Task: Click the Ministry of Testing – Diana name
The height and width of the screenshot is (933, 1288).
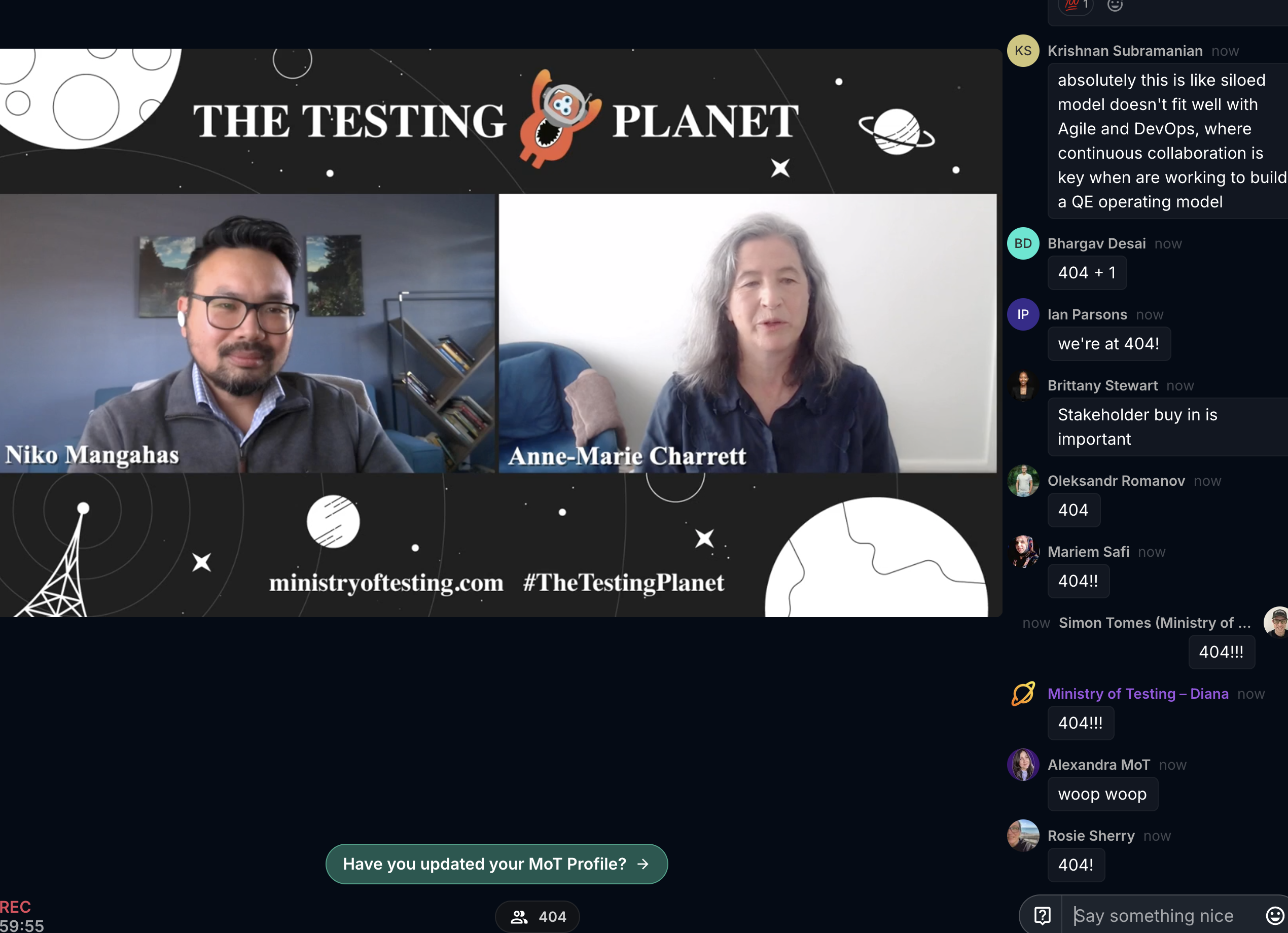Action: (1137, 694)
